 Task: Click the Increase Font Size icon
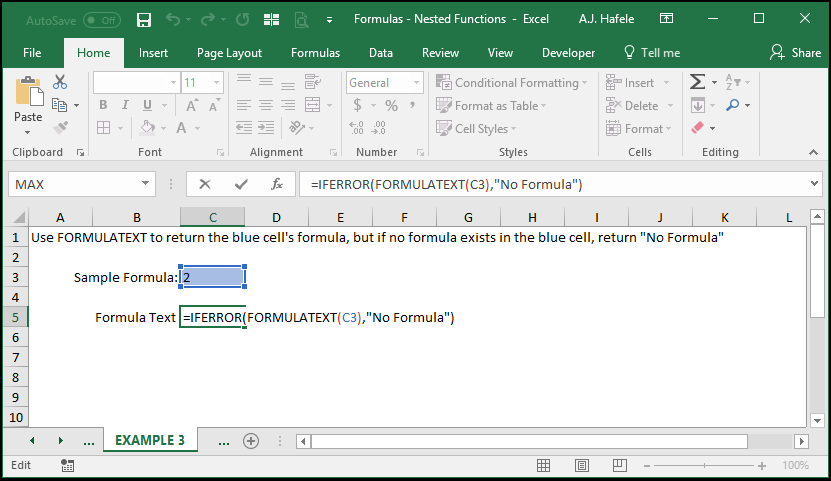(192, 105)
